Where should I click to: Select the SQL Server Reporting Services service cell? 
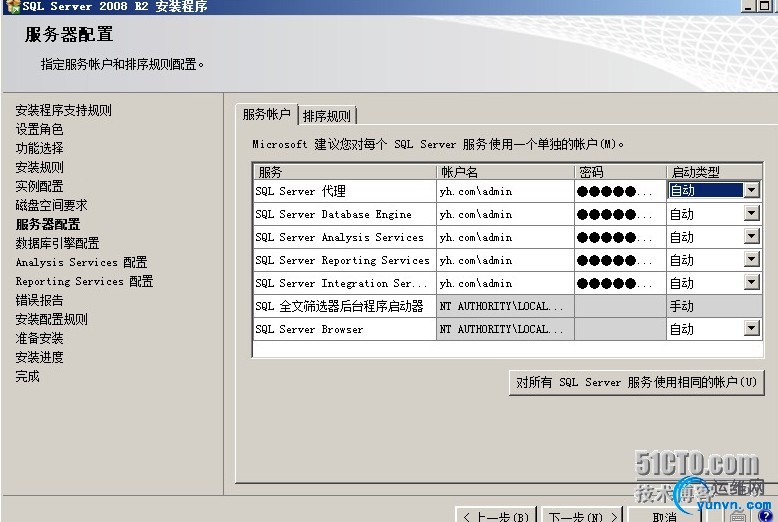click(x=345, y=260)
